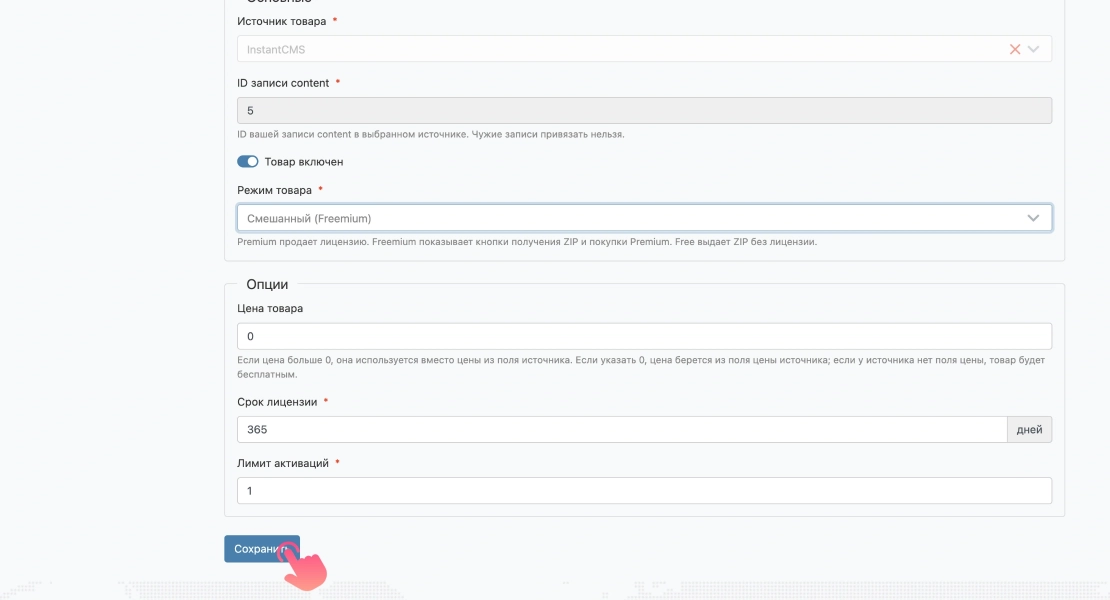Click the ID вашей записи content hint text
This screenshot has width=1110, height=600.
tap(430, 134)
